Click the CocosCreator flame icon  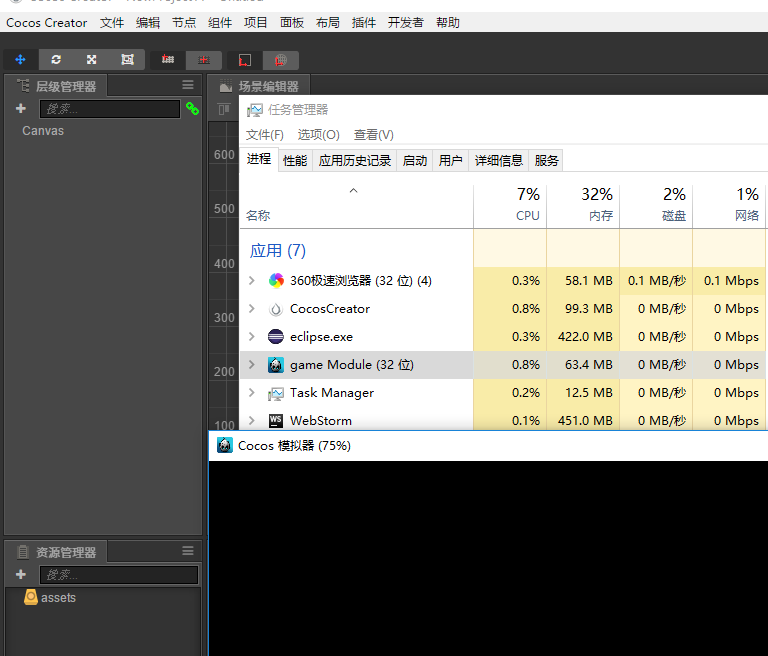click(276, 309)
